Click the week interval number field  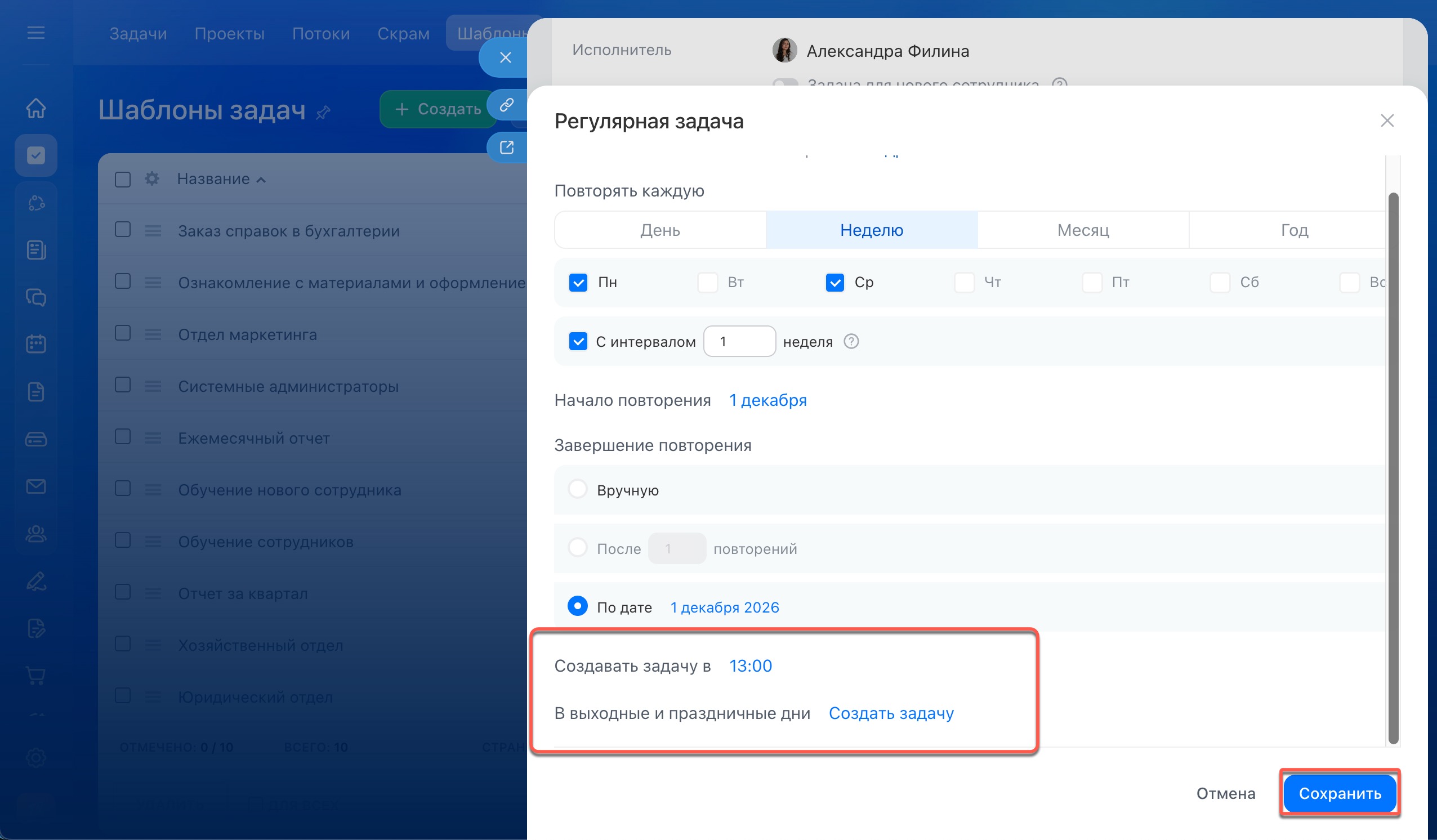pos(739,342)
